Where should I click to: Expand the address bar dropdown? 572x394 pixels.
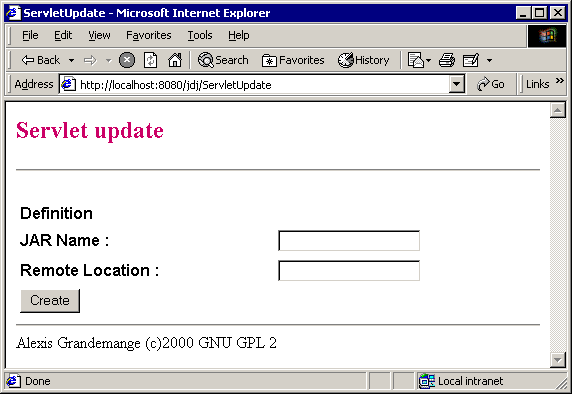[x=456, y=85]
